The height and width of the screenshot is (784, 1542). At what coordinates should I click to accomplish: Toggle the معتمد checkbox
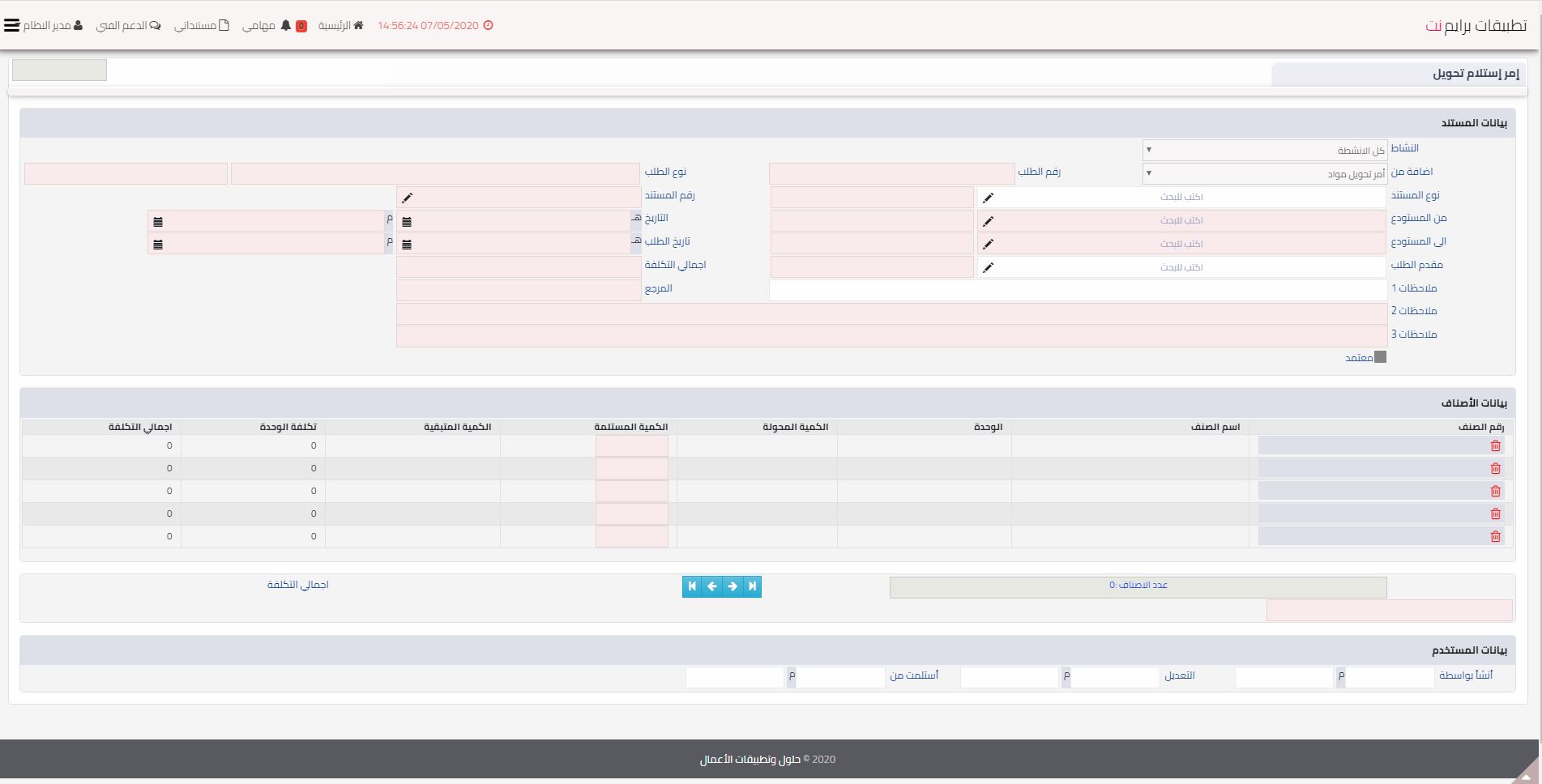click(x=1380, y=357)
